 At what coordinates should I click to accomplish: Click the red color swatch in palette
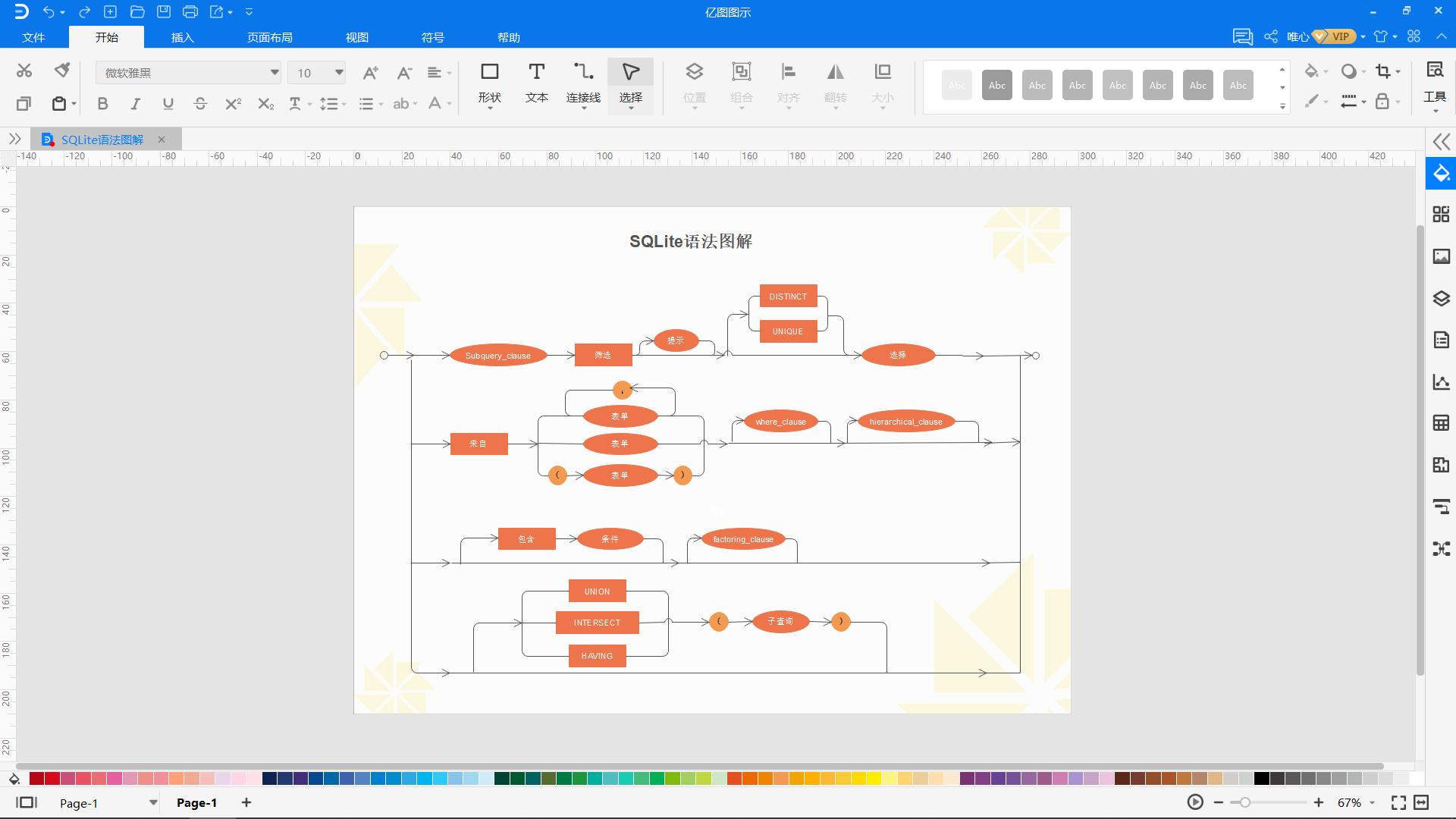pos(52,779)
